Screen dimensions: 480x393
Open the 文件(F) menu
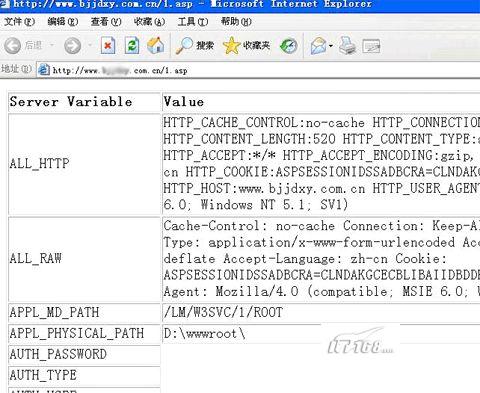tap(19, 22)
